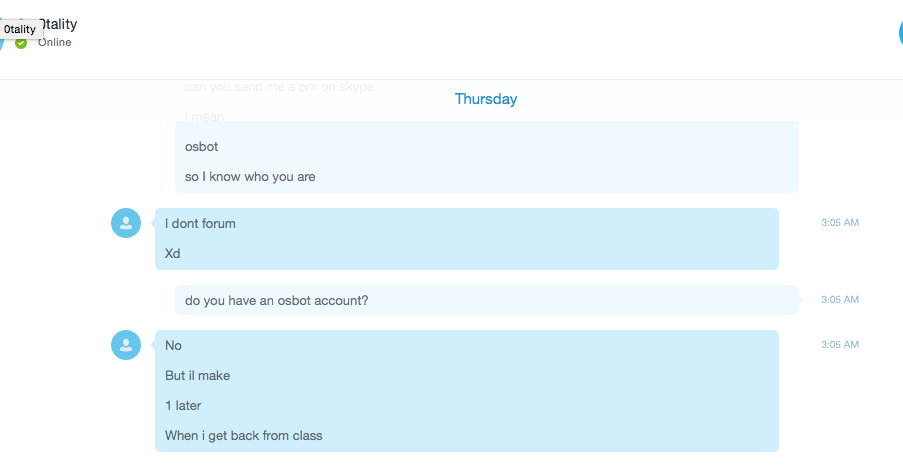
Task: Click the "Xd" message line
Action: point(172,253)
